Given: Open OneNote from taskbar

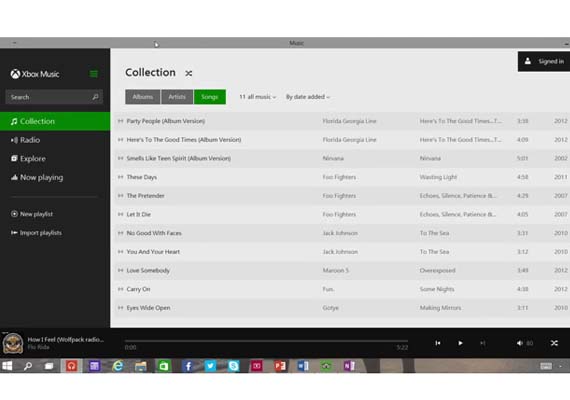Looking at the screenshot, I should point(349,366).
